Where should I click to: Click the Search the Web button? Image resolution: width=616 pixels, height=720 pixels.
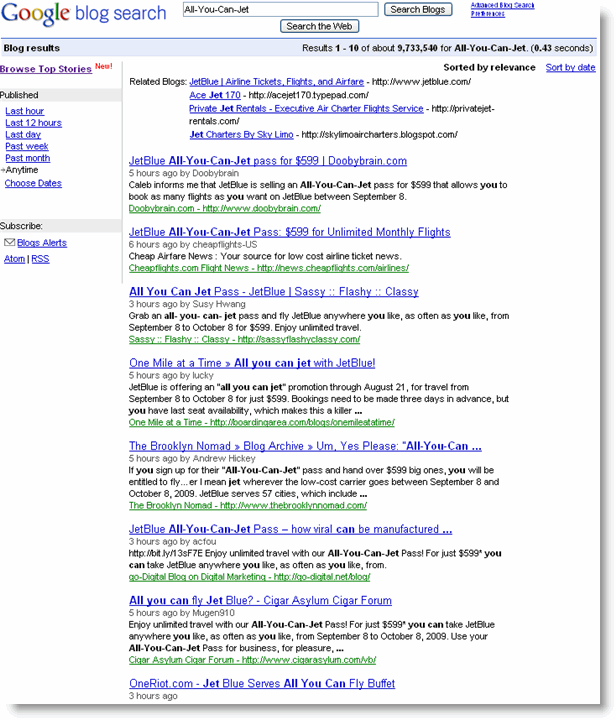click(x=319, y=26)
